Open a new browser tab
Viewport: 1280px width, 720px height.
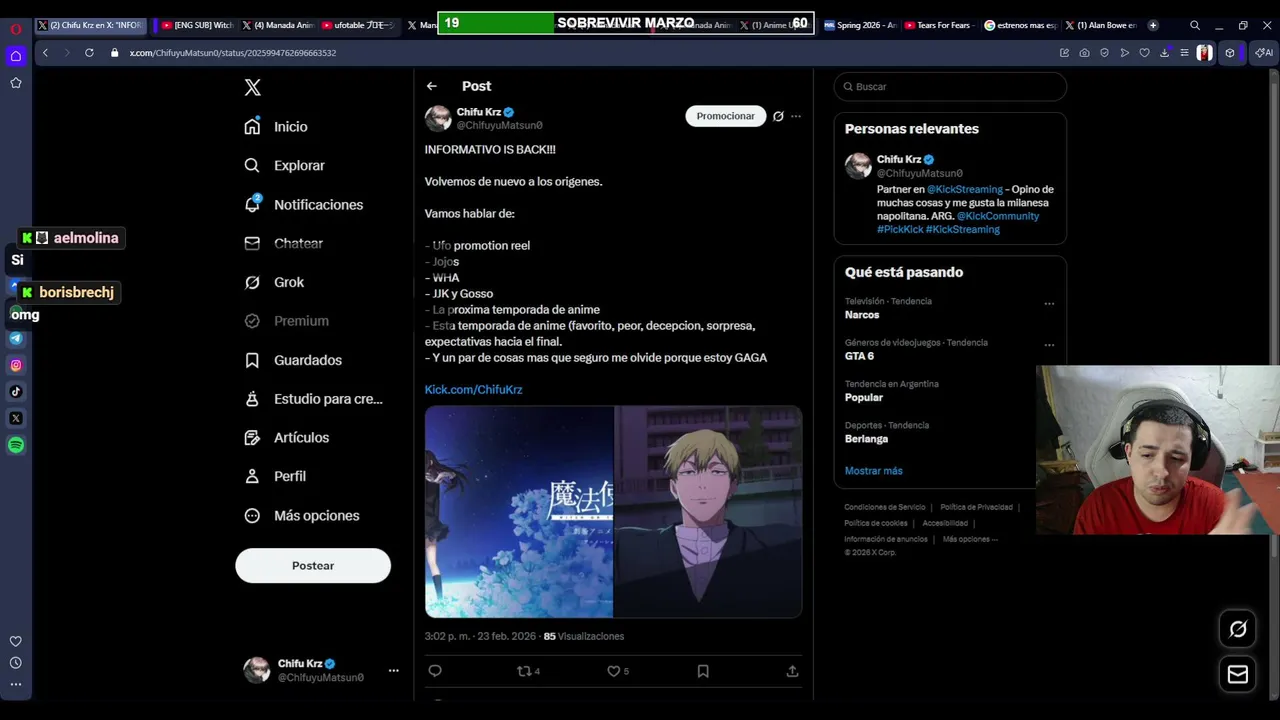[1153, 25]
